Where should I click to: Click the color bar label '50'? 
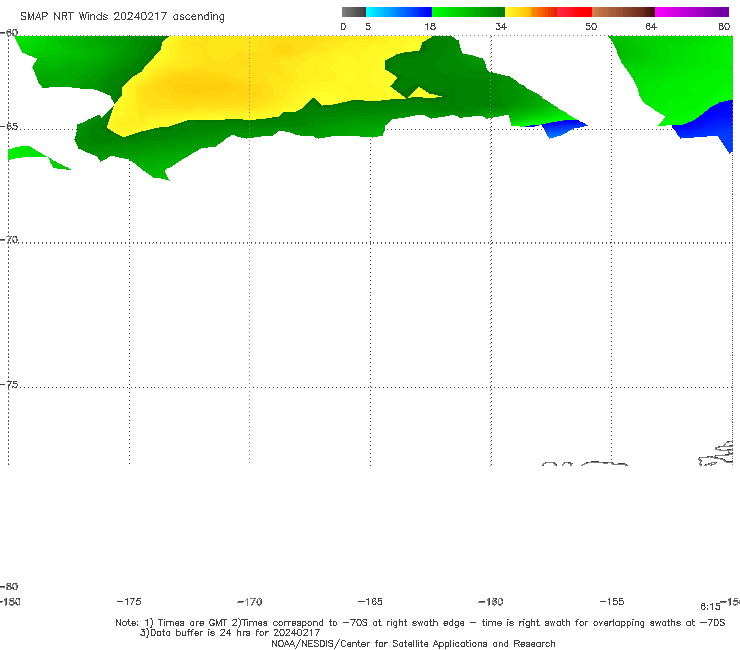point(591,26)
